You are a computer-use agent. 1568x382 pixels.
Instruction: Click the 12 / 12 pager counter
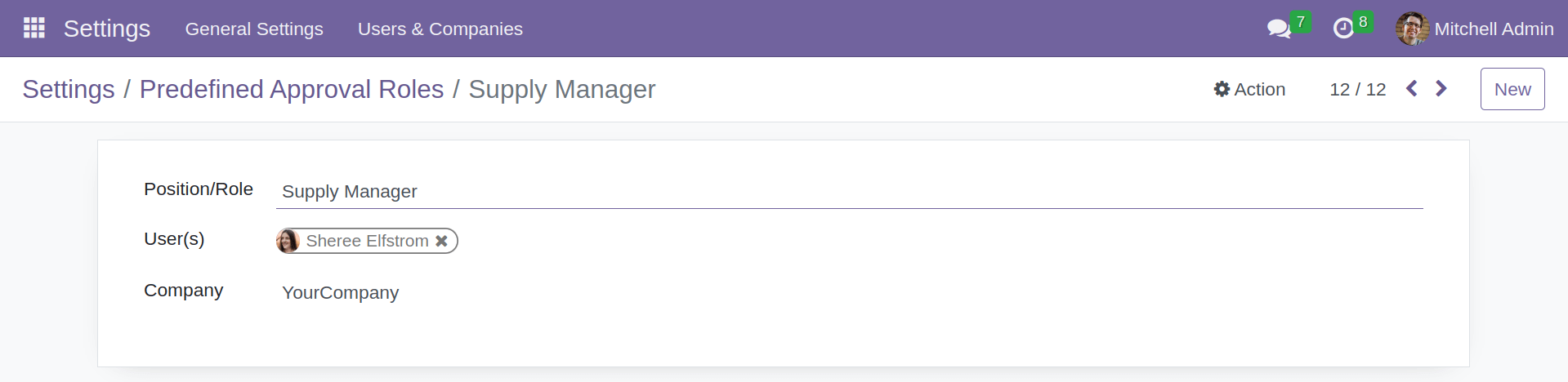[x=1357, y=89]
